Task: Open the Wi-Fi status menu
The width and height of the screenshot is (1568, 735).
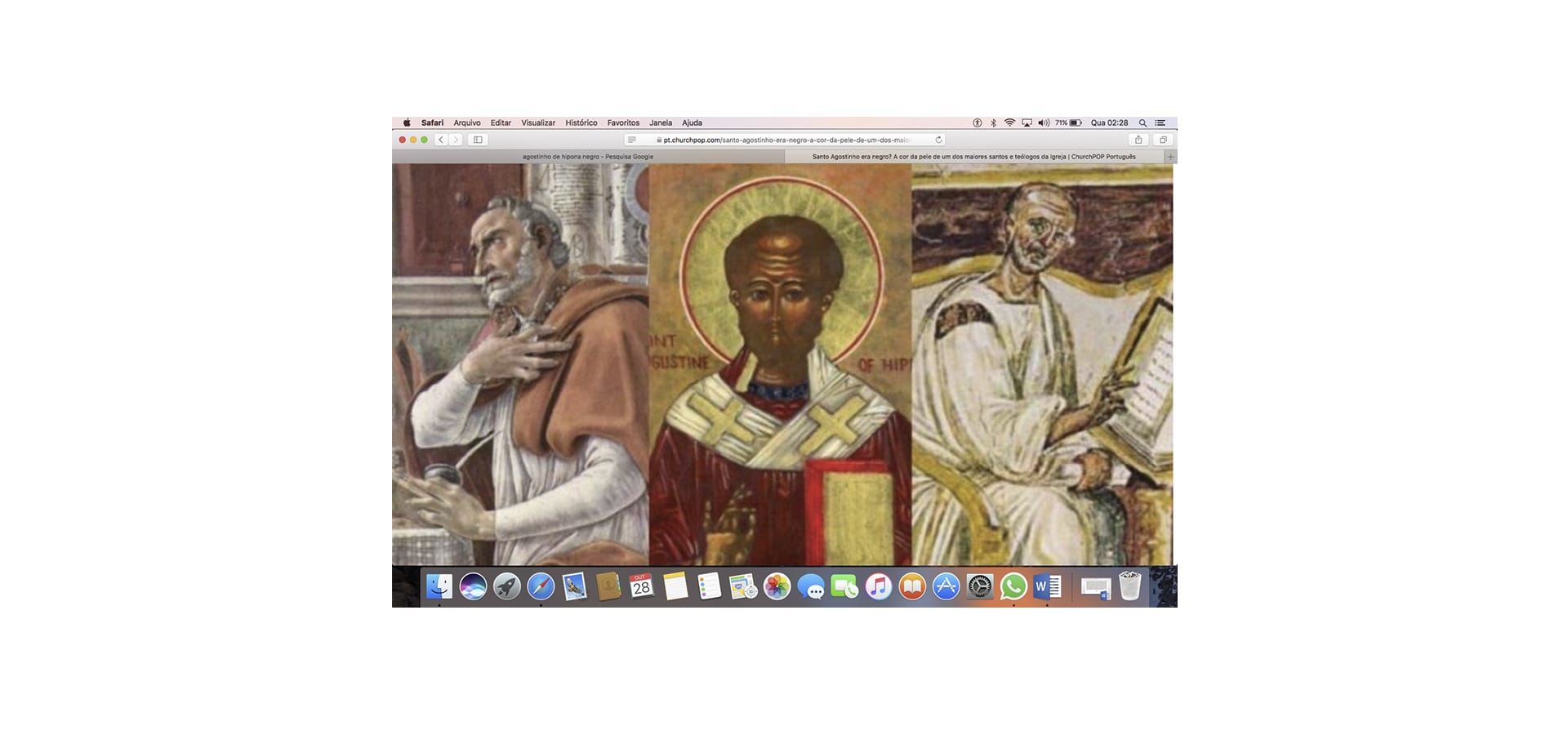Action: point(1009,122)
